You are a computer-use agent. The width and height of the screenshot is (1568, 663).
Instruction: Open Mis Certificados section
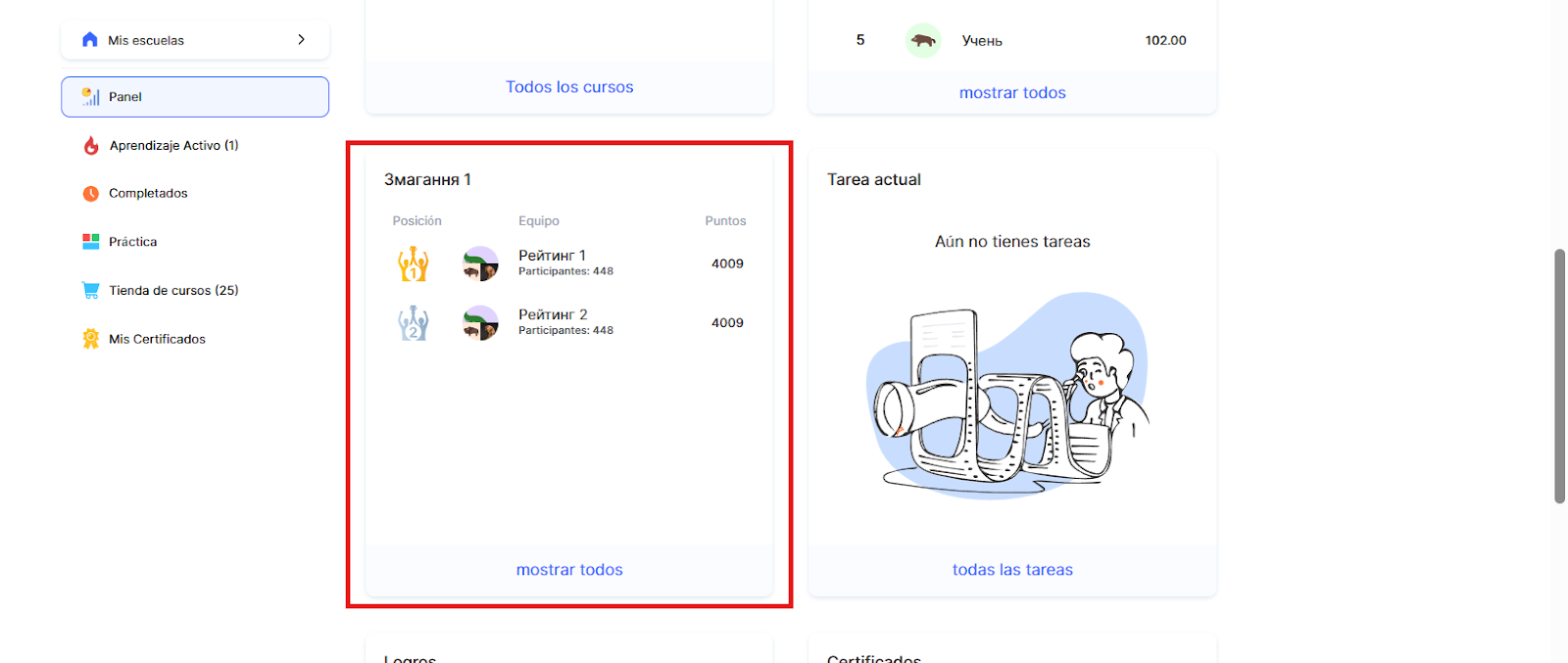pyautogui.click(x=157, y=339)
